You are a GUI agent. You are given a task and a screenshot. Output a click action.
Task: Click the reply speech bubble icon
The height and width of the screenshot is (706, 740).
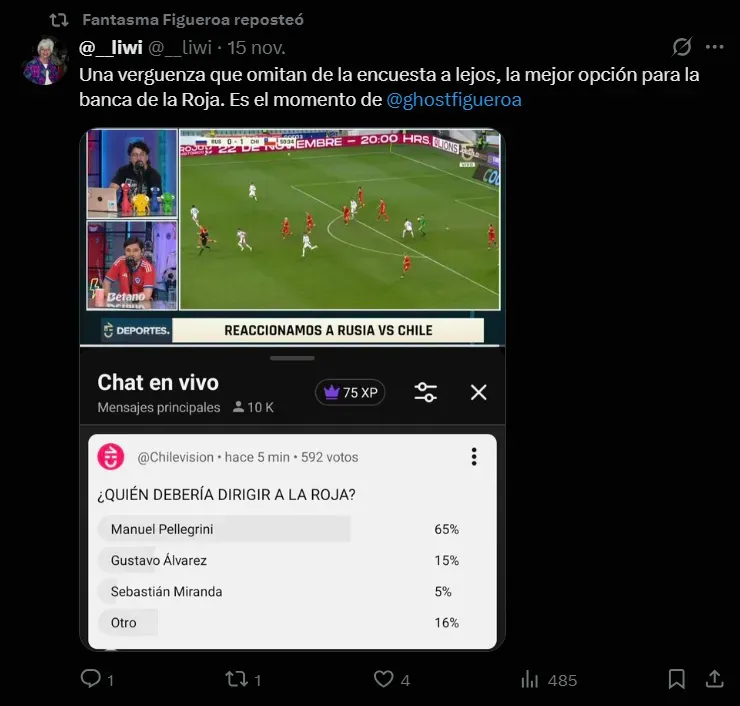point(91,679)
